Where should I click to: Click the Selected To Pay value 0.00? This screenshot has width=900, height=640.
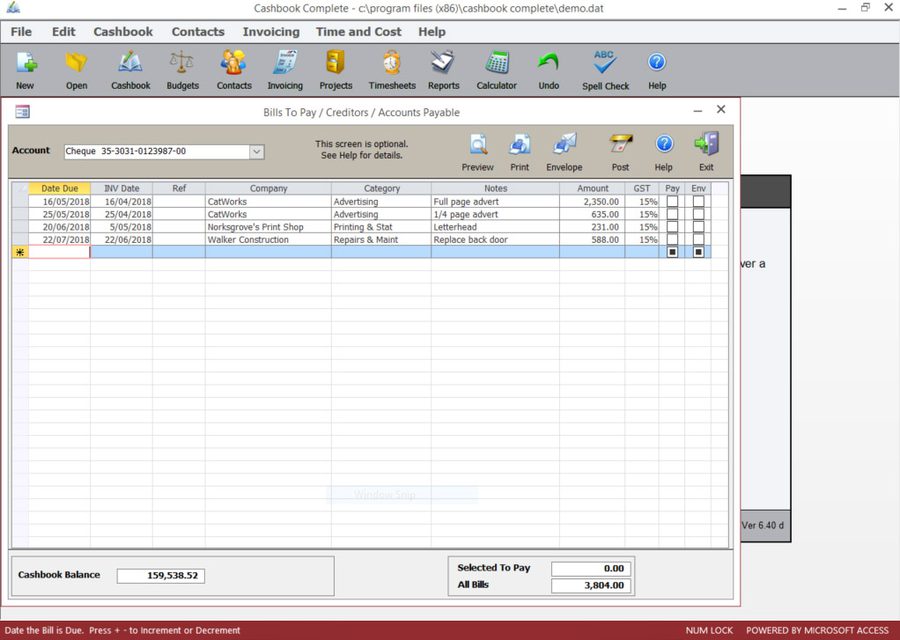(x=591, y=568)
